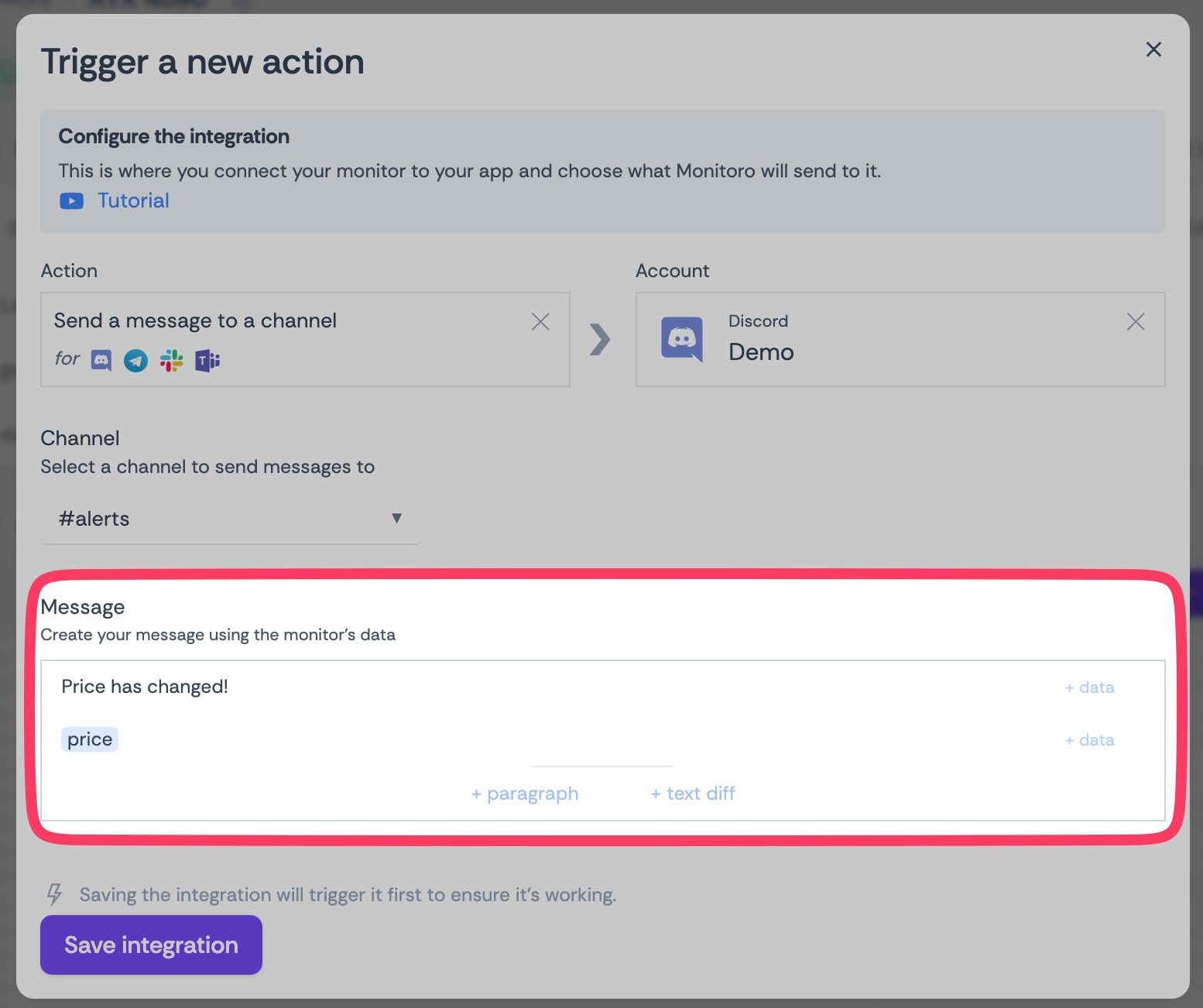The image size is (1203, 1008).
Task: Click the Discord logo in the Account box
Action: [x=682, y=339]
